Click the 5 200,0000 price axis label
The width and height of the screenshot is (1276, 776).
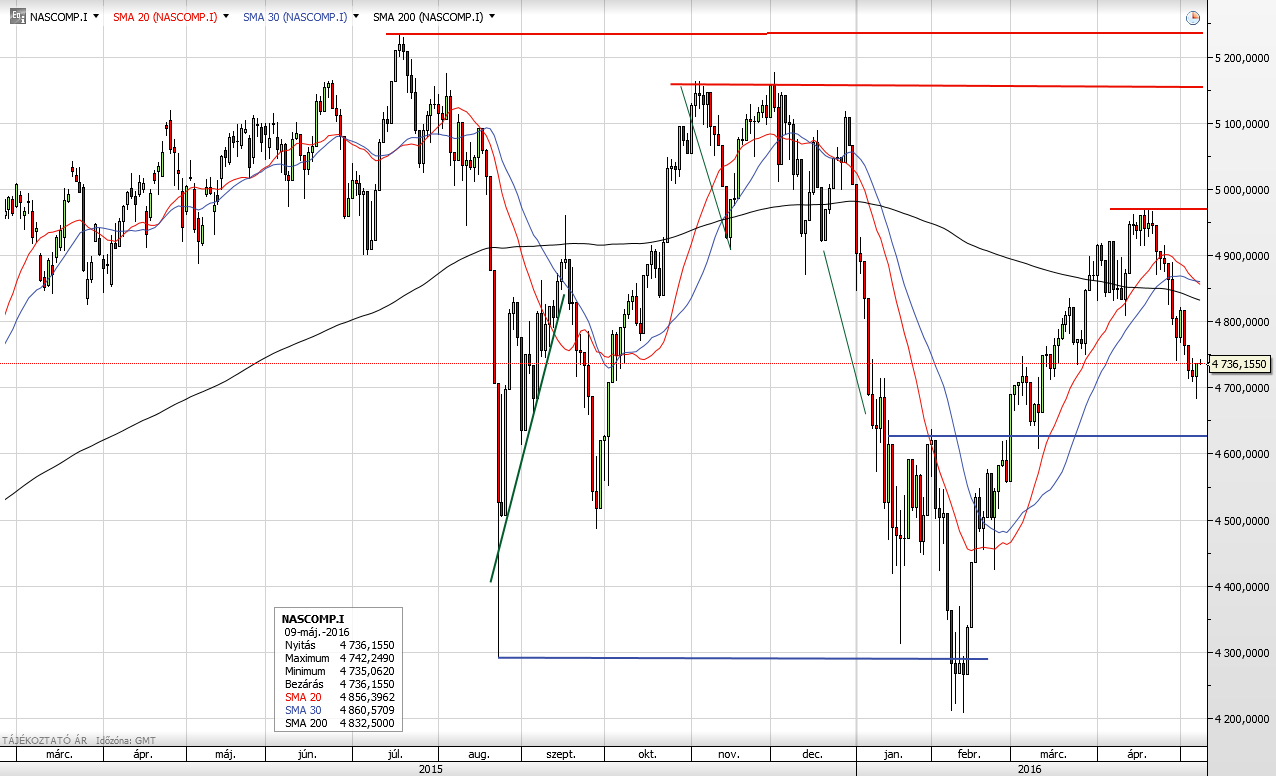1241,58
